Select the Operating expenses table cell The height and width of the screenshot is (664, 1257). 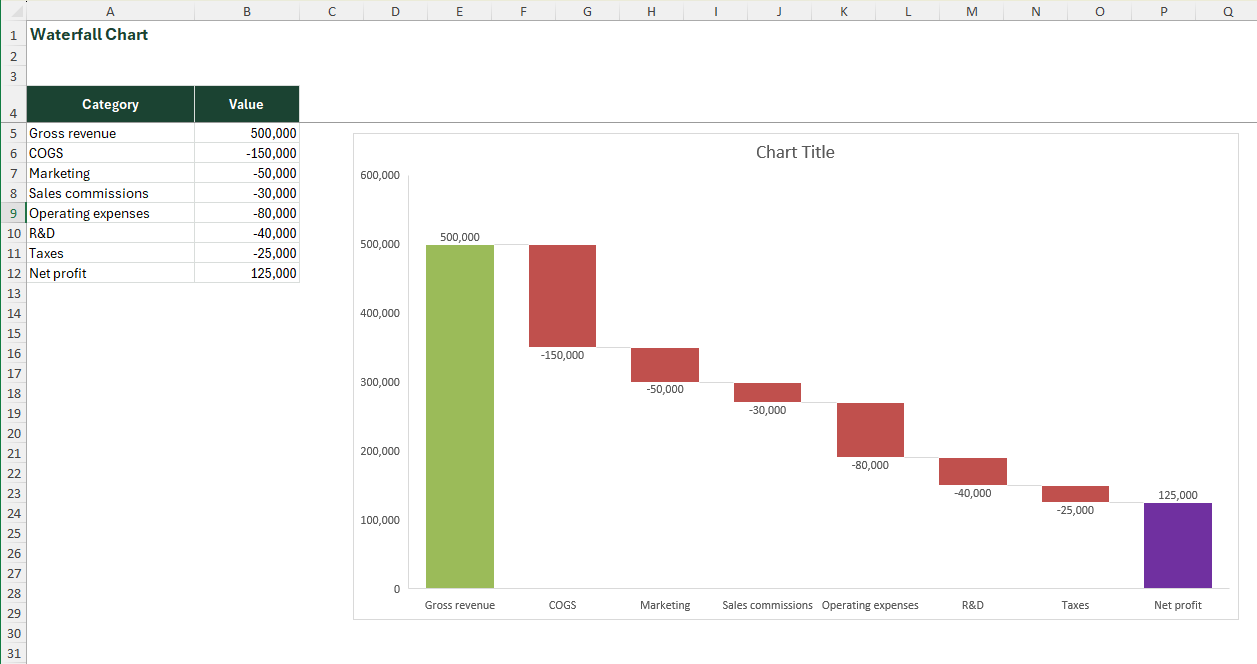pyautogui.click(x=110, y=213)
